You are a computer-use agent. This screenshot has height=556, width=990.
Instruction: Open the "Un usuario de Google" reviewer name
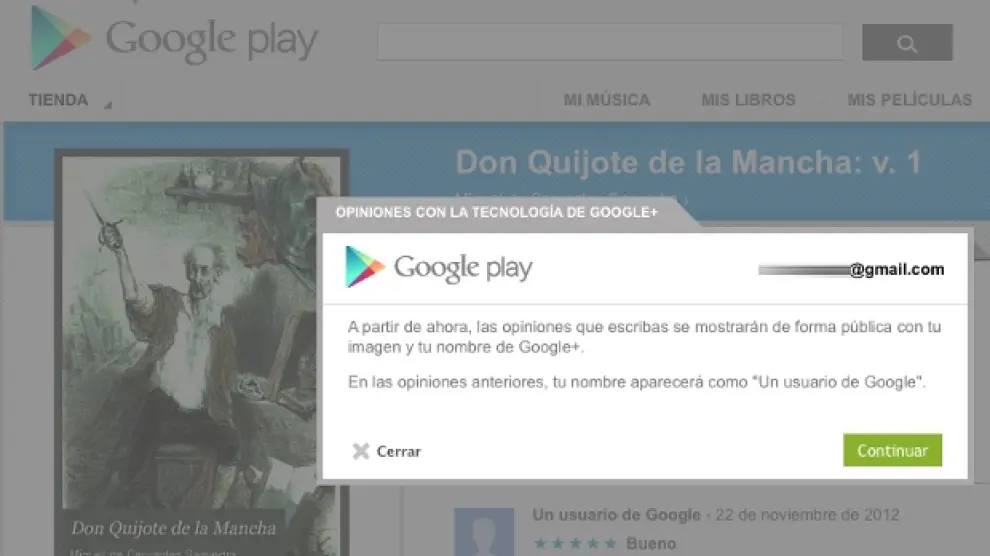pyautogui.click(x=616, y=515)
